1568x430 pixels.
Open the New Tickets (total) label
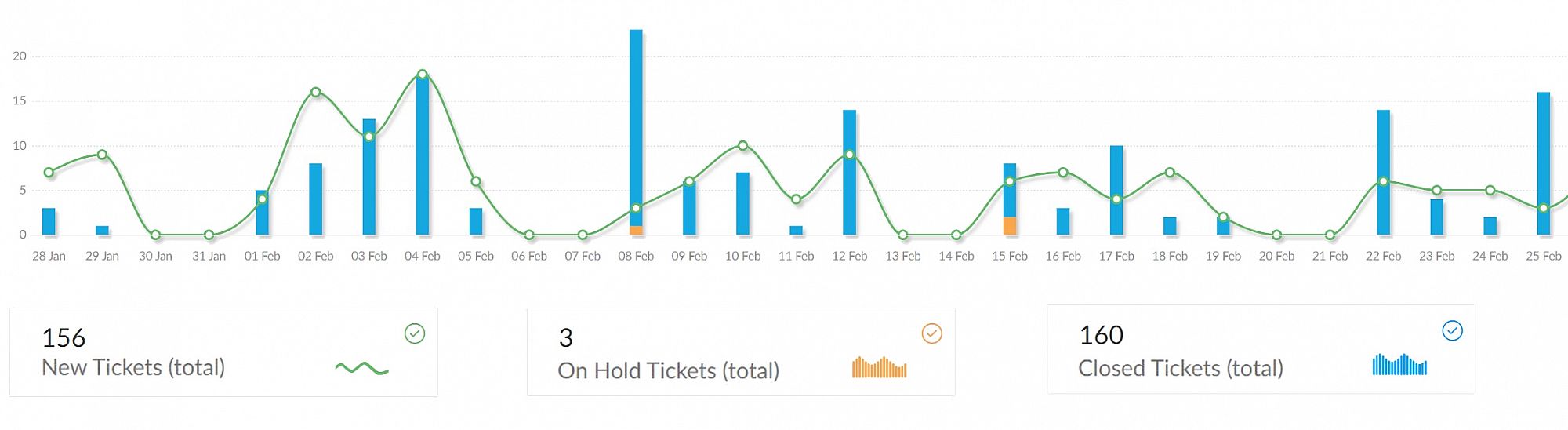133,367
